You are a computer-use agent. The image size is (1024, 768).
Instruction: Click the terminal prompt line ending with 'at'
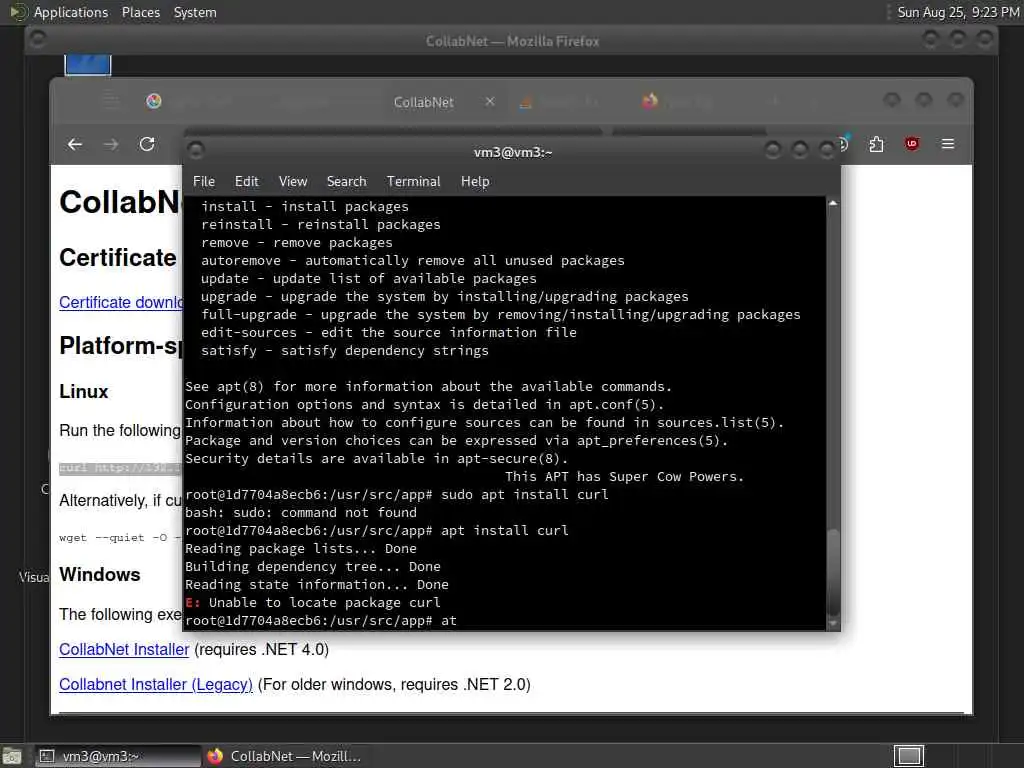tap(321, 620)
